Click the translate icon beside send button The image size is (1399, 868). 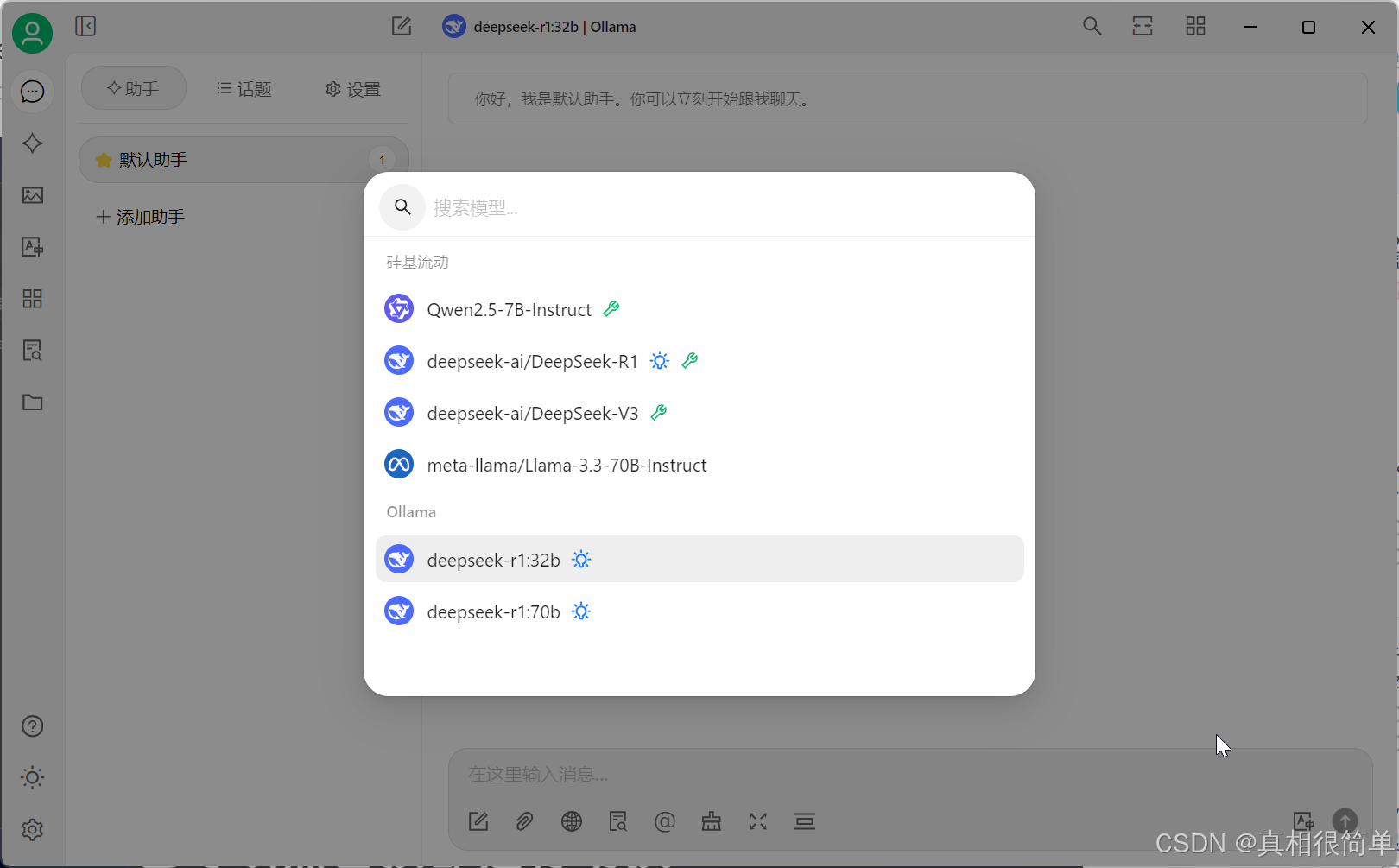pyautogui.click(x=1303, y=820)
